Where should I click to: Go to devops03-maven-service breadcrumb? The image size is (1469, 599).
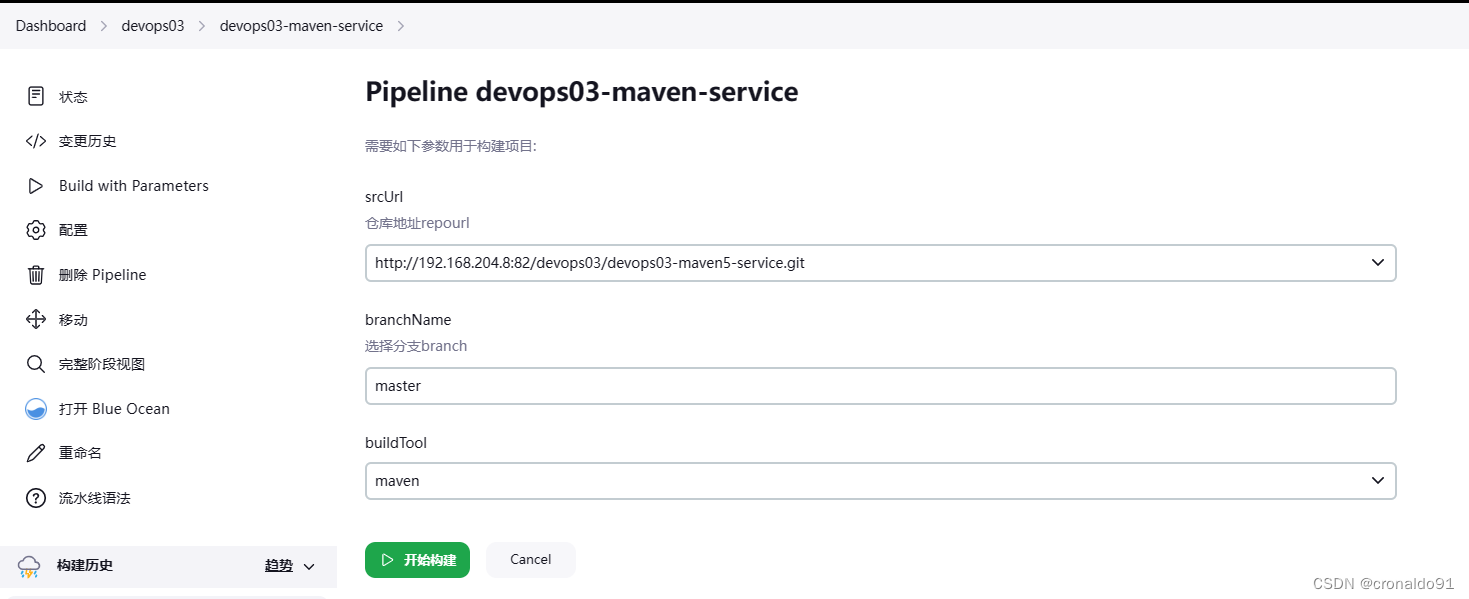pos(301,26)
